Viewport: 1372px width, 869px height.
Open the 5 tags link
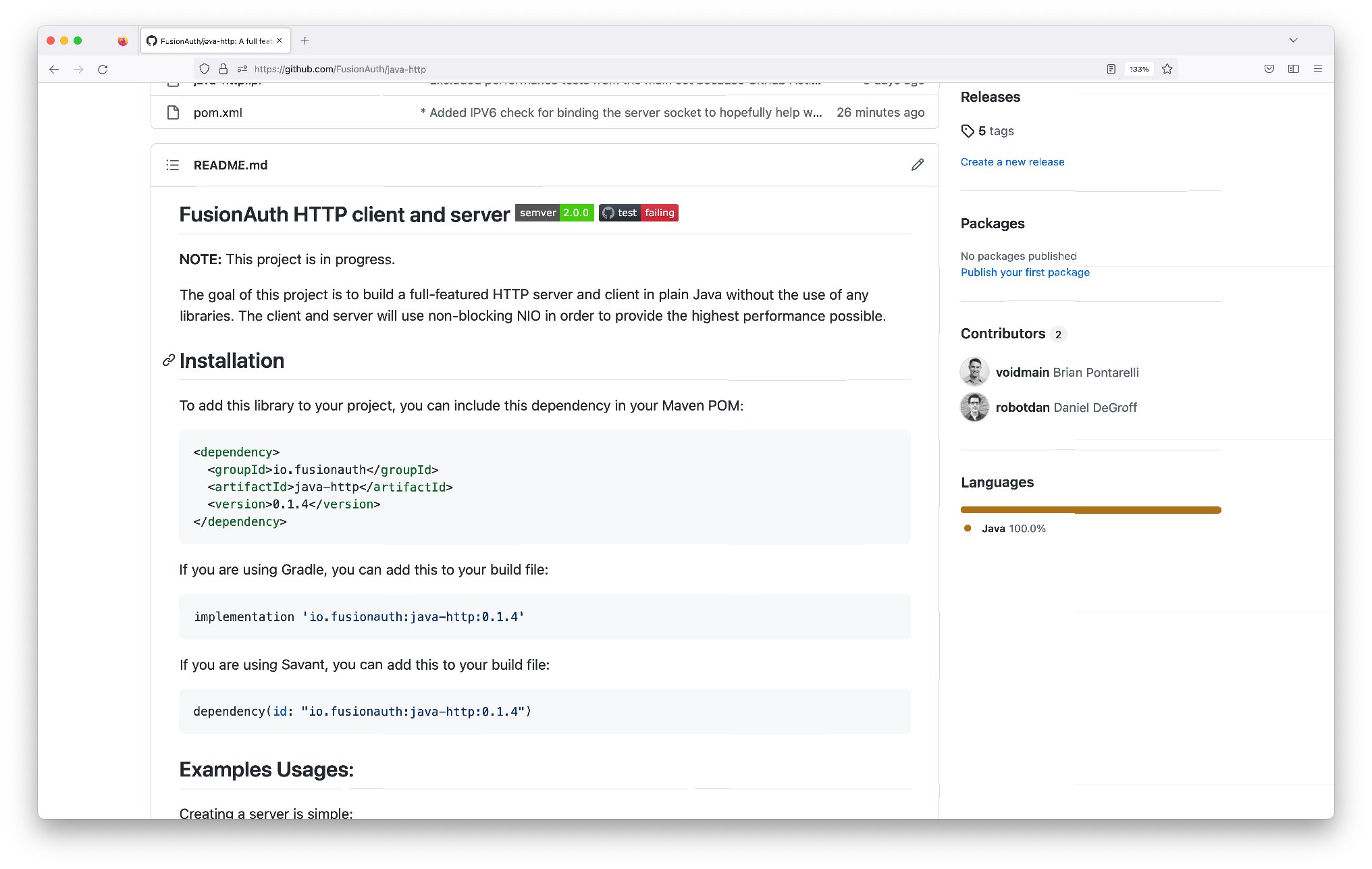(987, 131)
